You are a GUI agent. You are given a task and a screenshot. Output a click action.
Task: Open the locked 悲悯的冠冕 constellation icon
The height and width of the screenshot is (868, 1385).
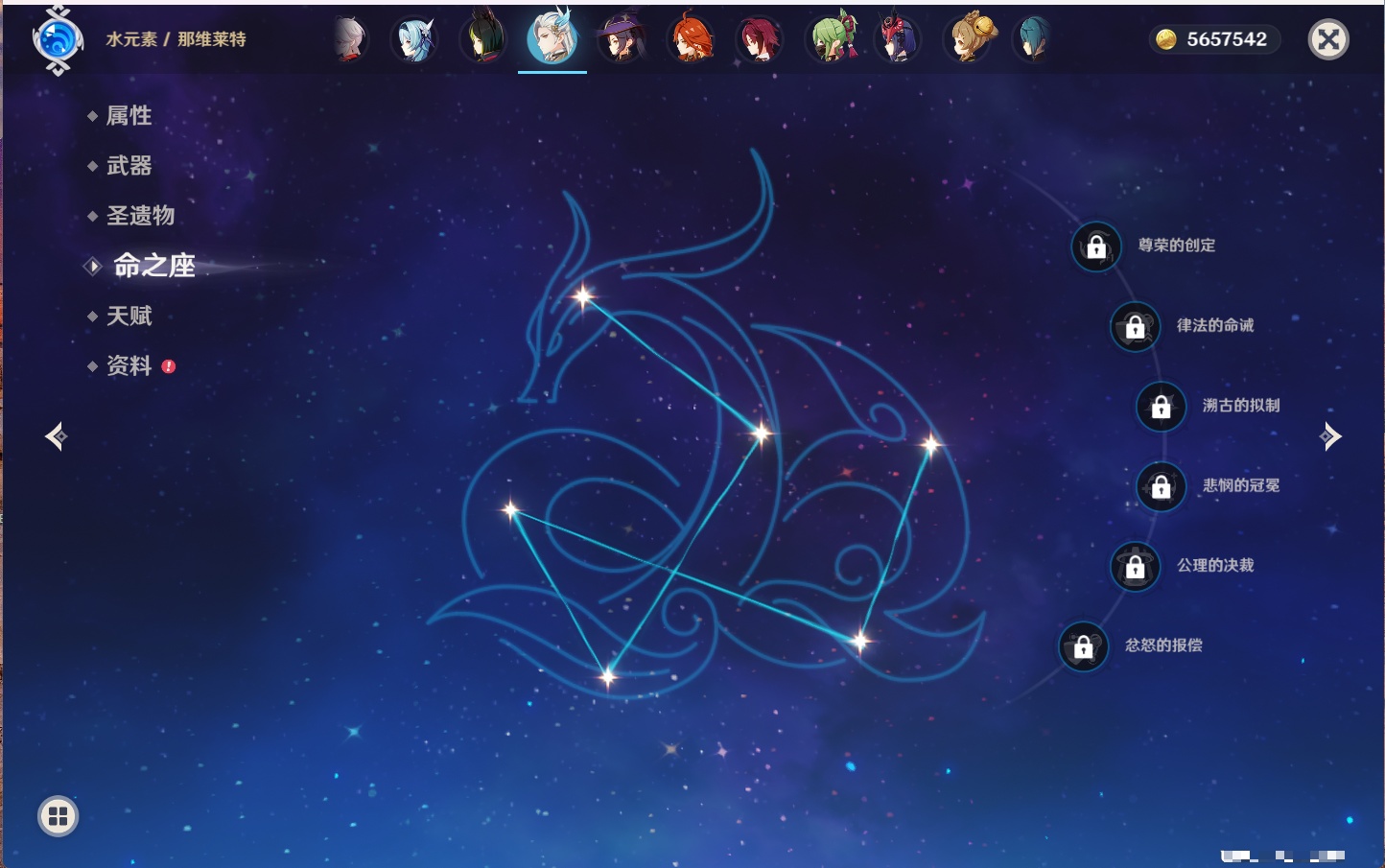(x=1161, y=486)
